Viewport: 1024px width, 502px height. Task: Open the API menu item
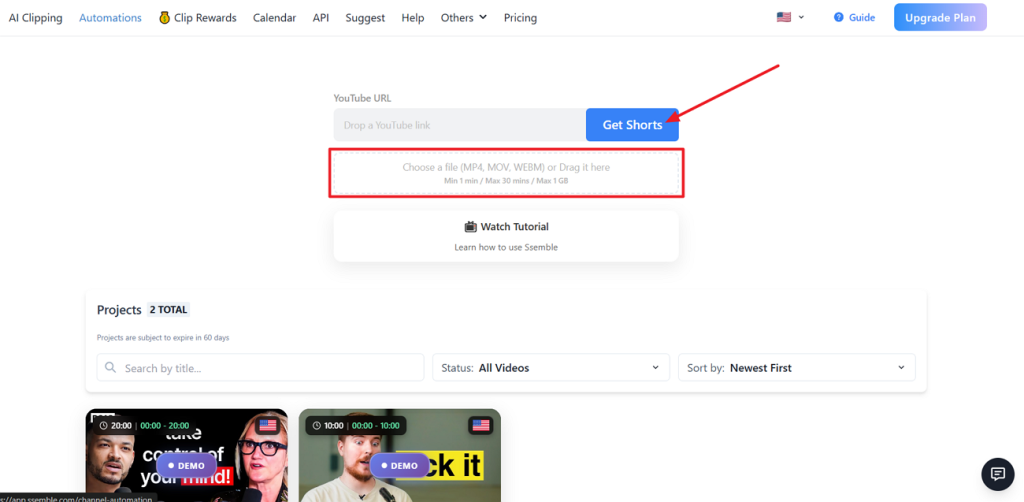[x=321, y=18]
